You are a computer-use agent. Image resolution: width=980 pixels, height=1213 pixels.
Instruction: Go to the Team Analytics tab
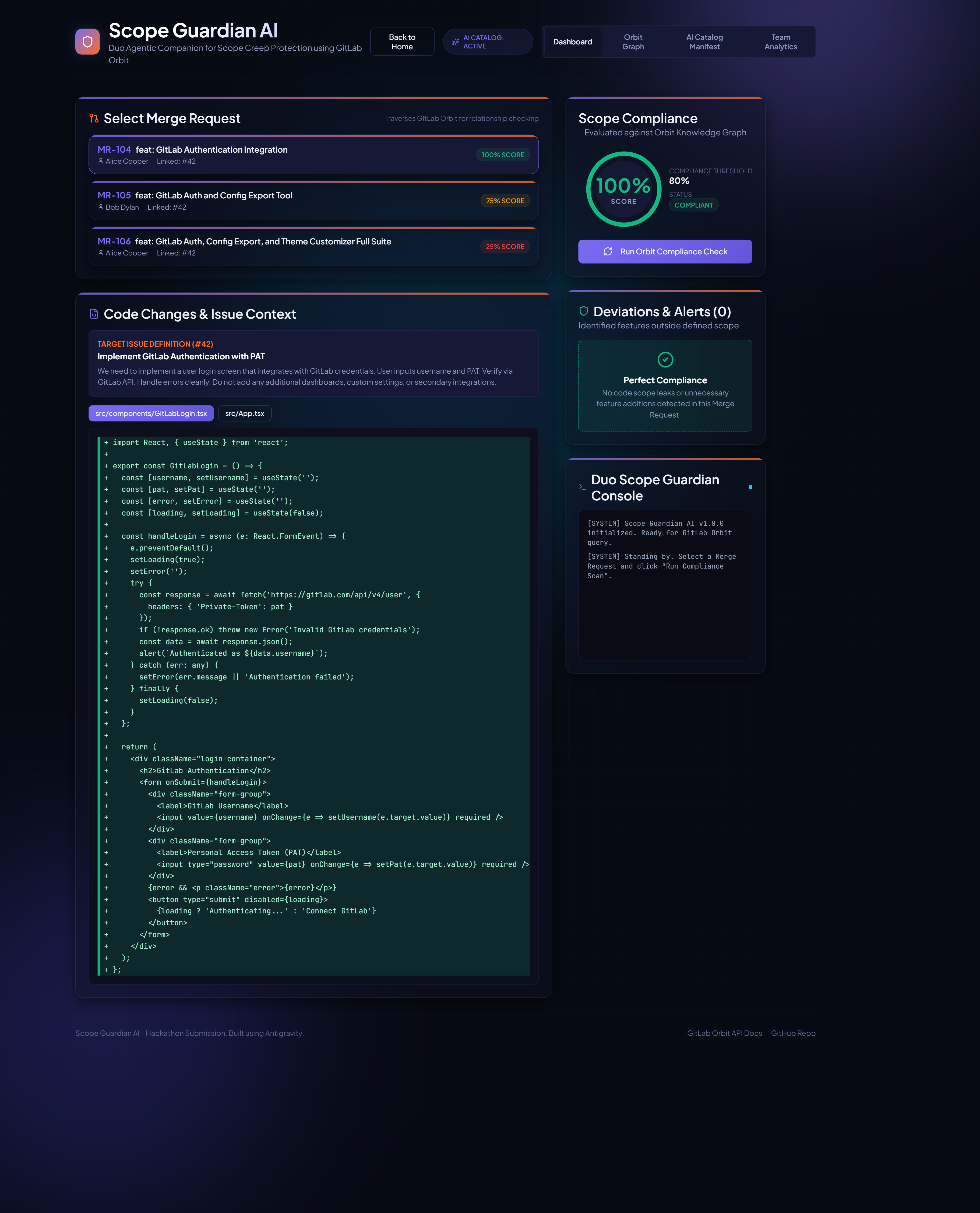coord(781,42)
